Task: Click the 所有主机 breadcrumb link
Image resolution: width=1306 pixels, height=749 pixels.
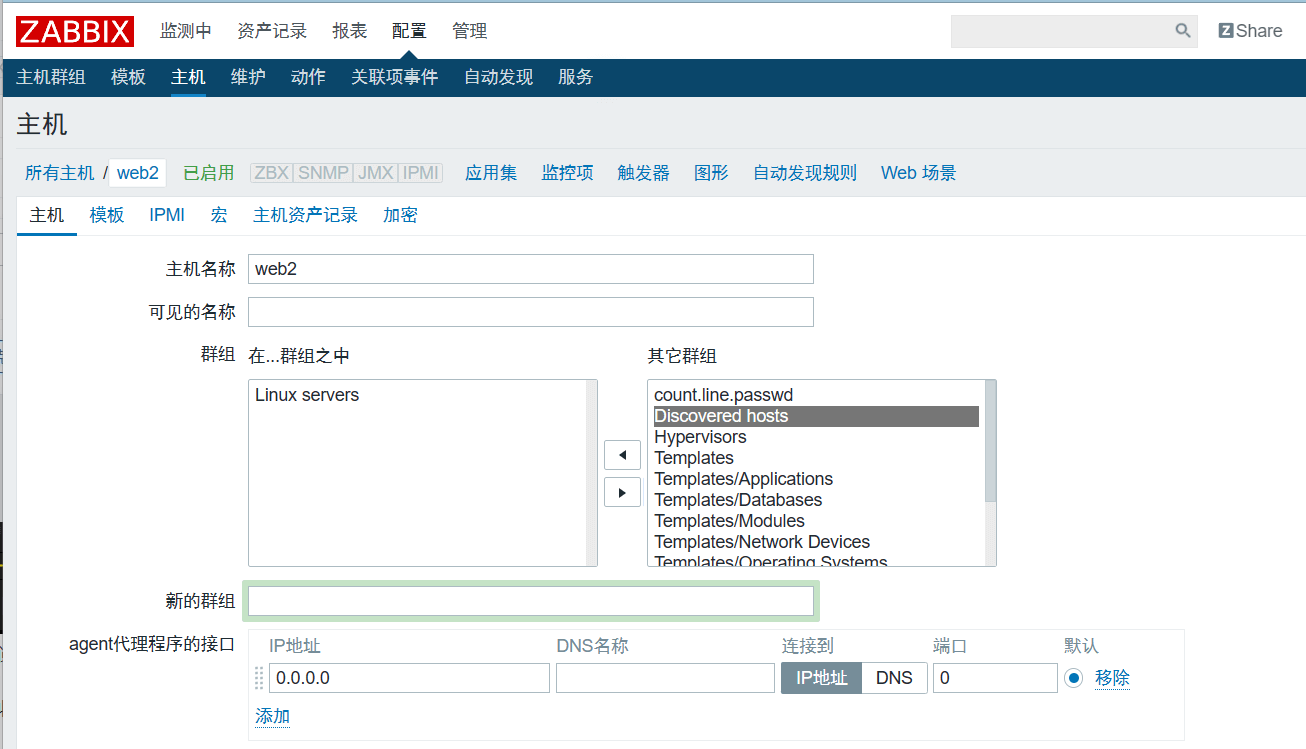Action: 60,173
